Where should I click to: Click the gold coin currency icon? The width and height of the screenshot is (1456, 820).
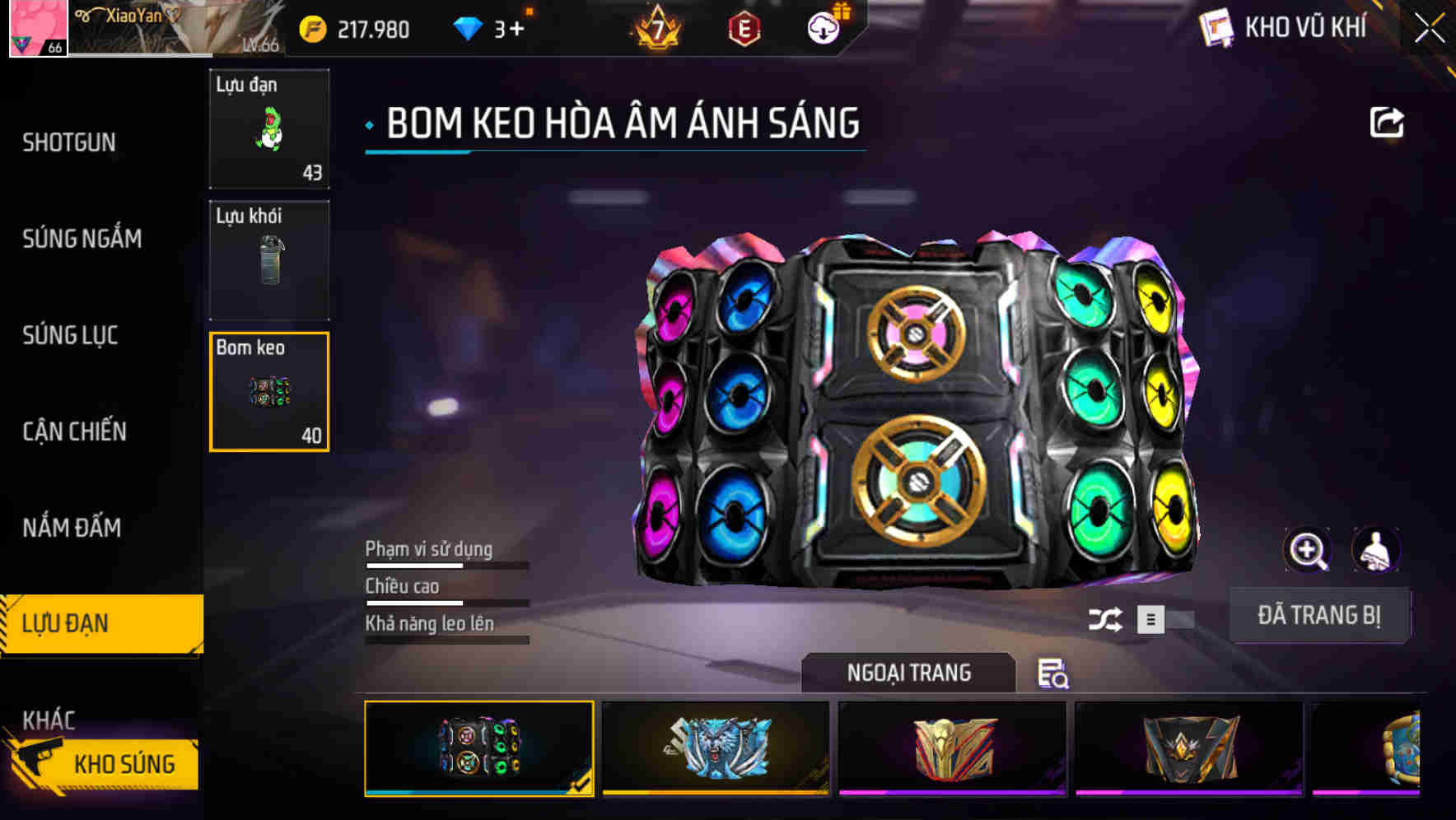click(x=313, y=30)
